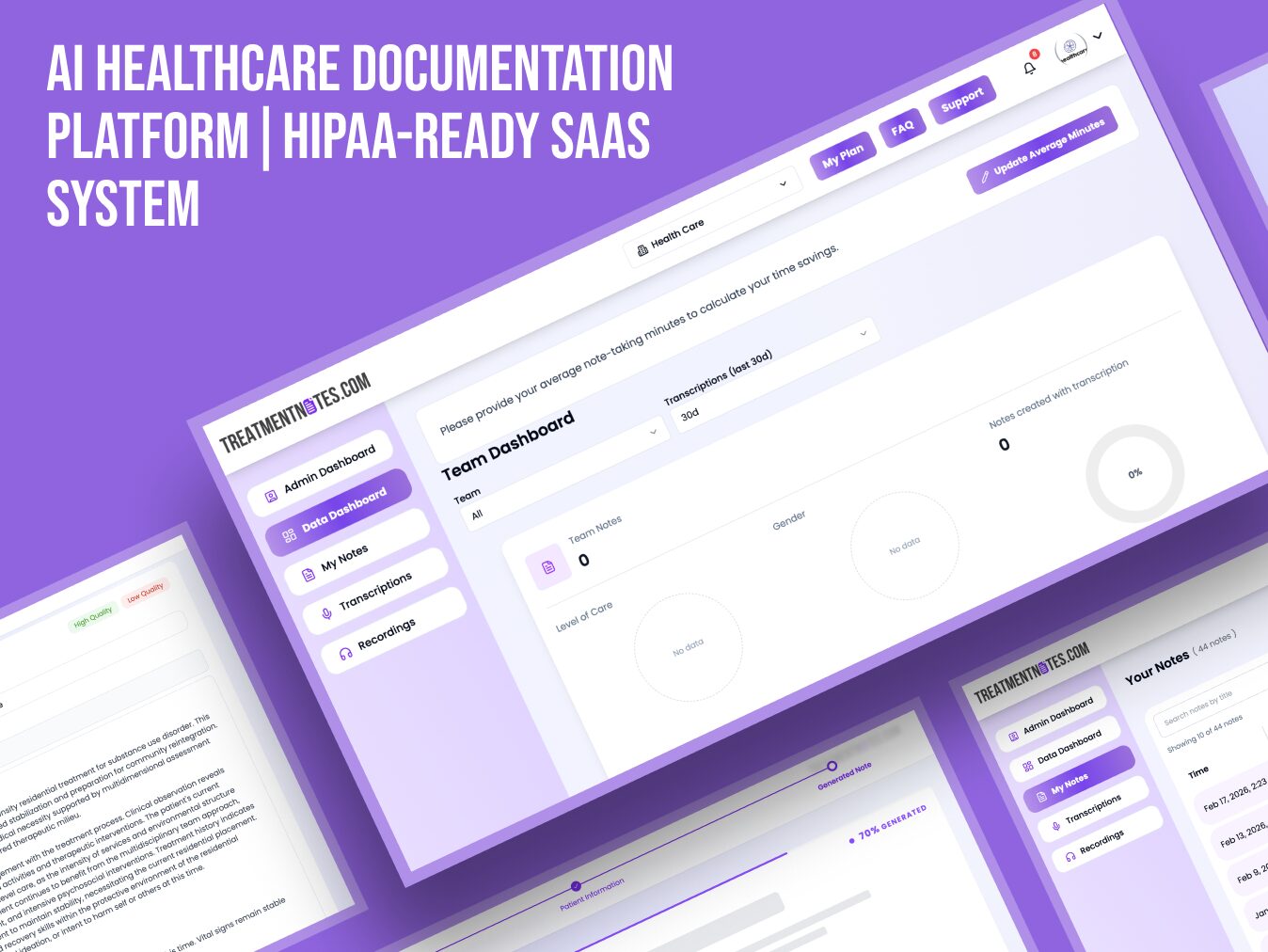The width and height of the screenshot is (1268, 952).
Task: Click the Time column header
Action: pos(1198,771)
